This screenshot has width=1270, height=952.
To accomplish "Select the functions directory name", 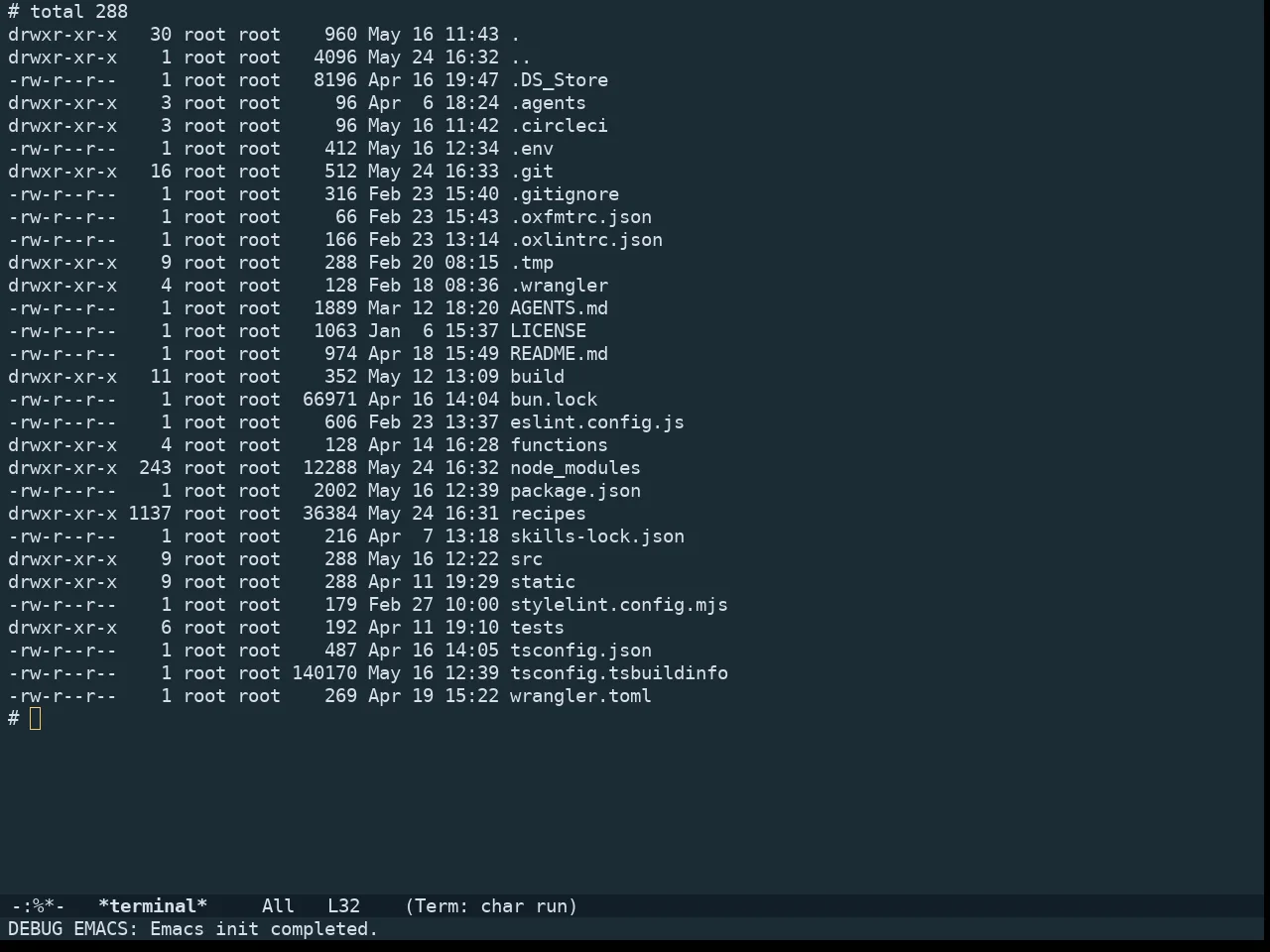I will (x=559, y=445).
